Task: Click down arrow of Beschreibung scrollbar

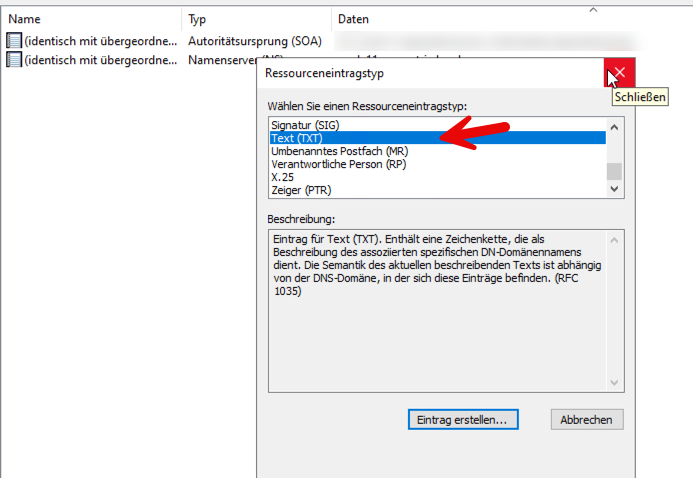Action: (x=614, y=382)
